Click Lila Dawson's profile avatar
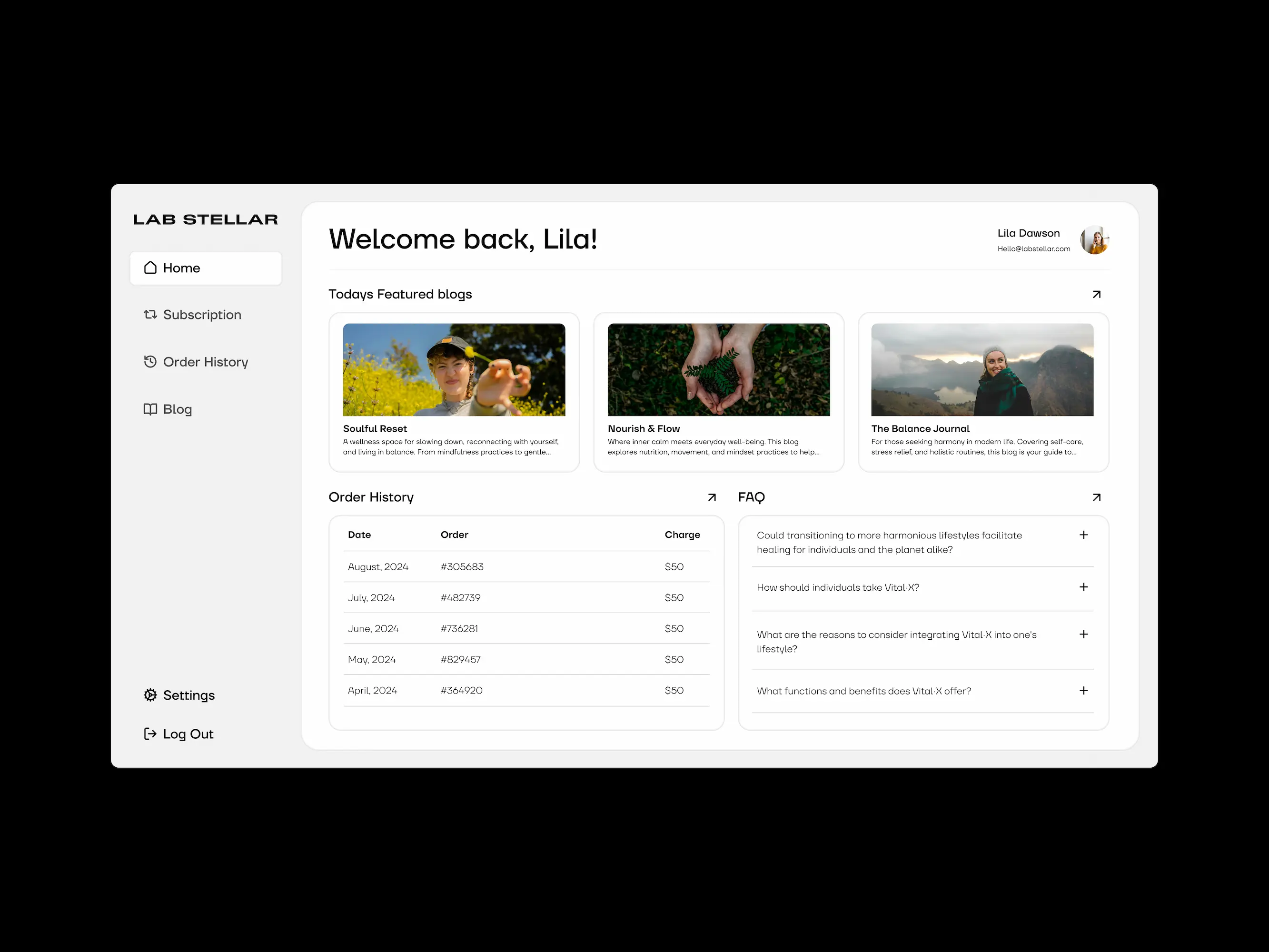 (x=1094, y=240)
